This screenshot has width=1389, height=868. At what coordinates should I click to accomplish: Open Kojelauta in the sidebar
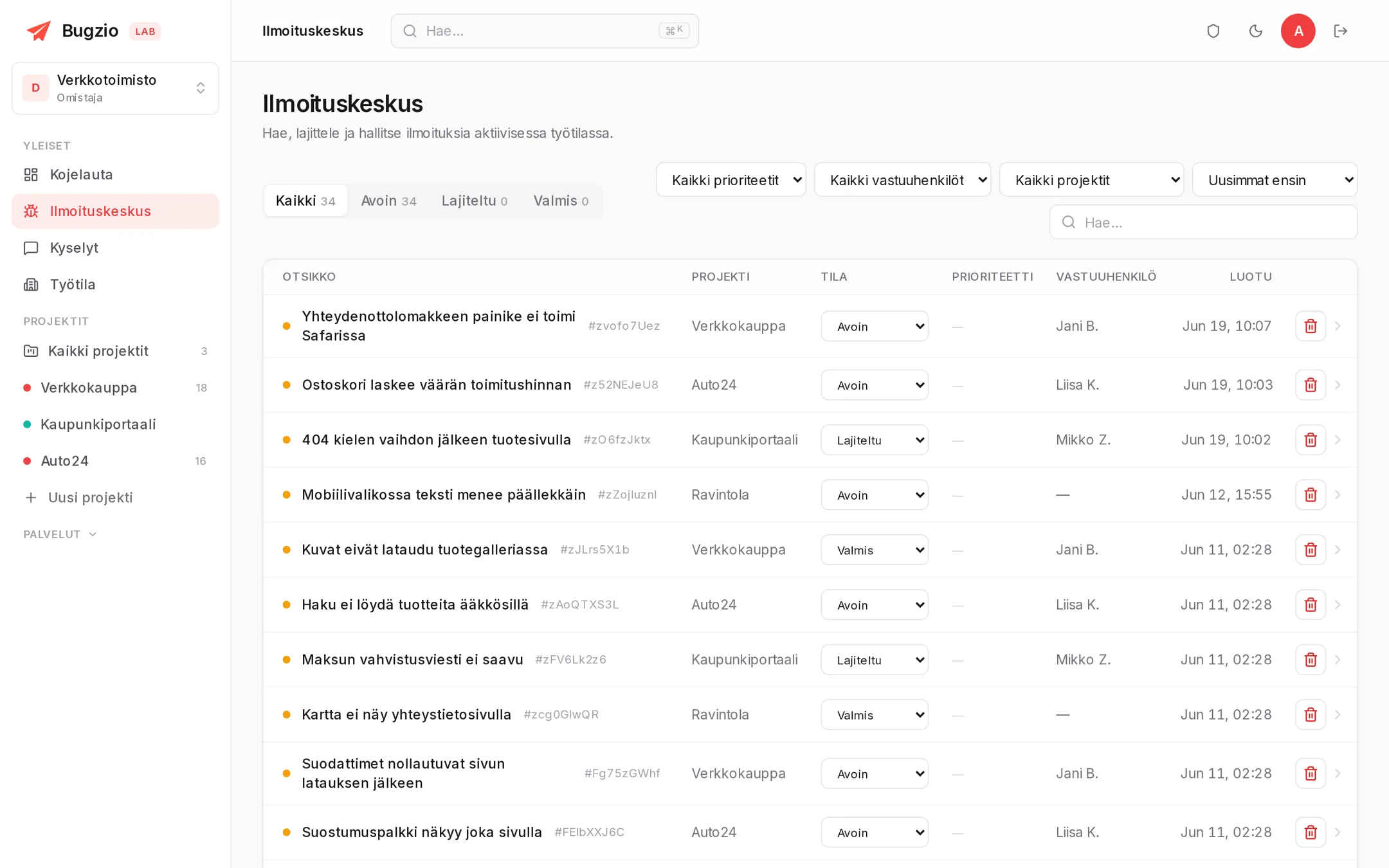pyautogui.click(x=115, y=174)
